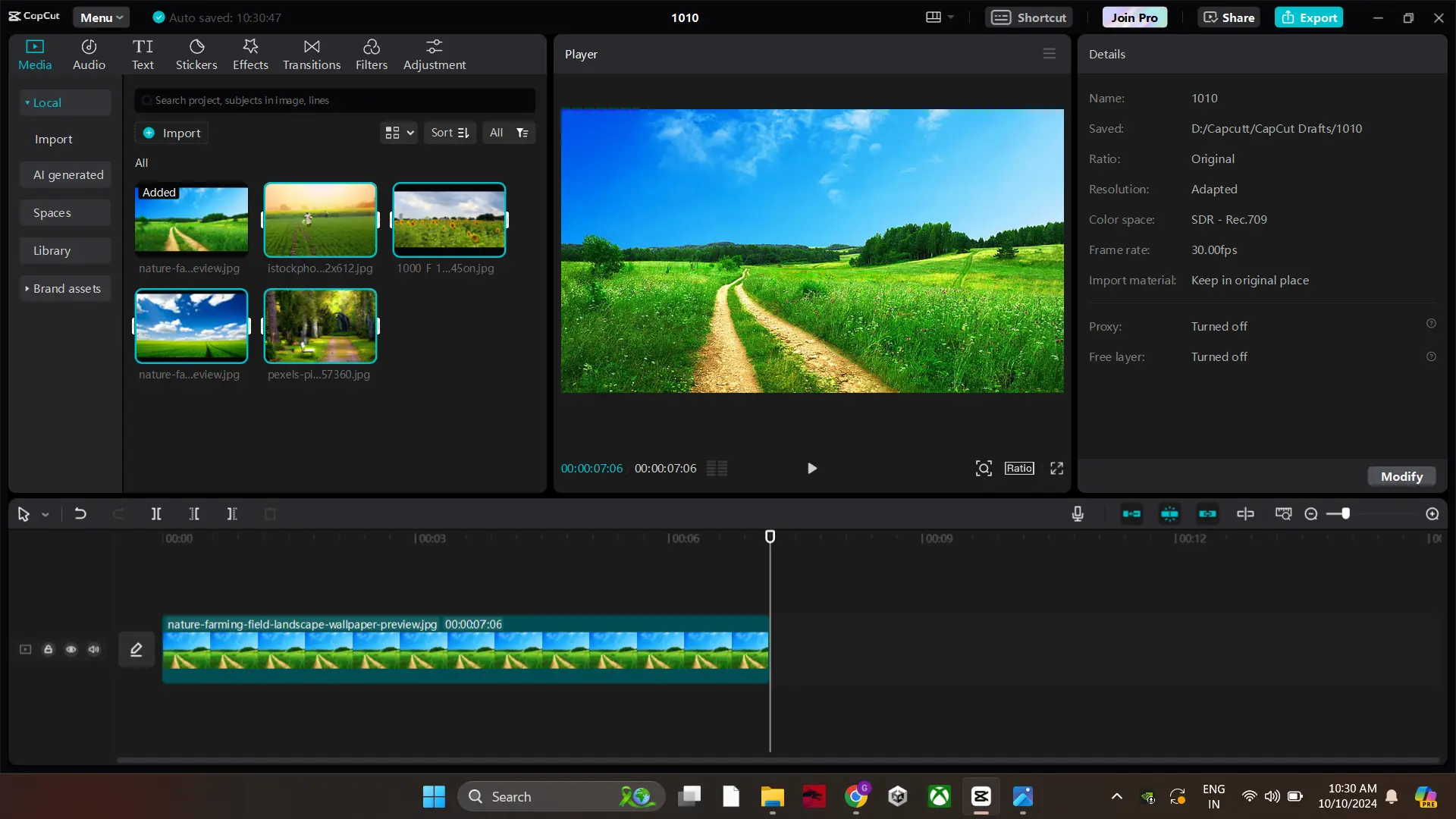Click the Join Pro button

click(1134, 17)
